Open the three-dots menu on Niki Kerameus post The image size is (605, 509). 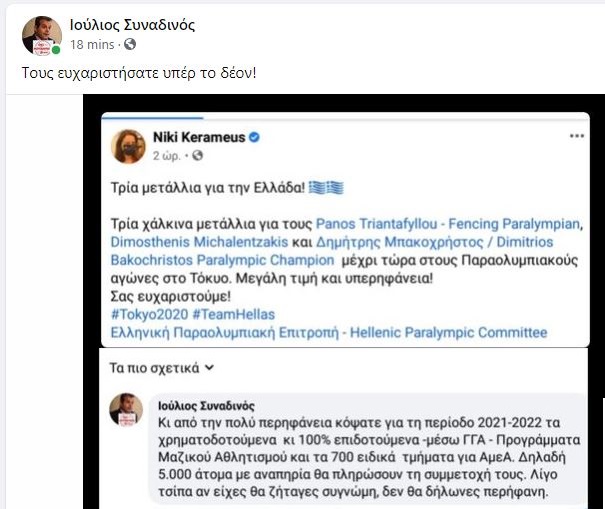tap(576, 136)
